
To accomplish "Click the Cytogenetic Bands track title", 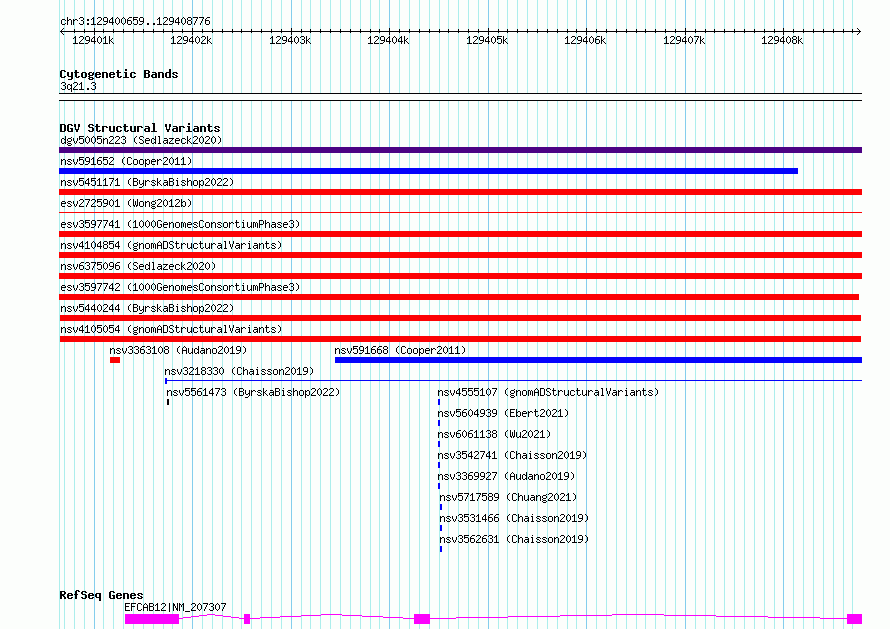I will pos(119,74).
